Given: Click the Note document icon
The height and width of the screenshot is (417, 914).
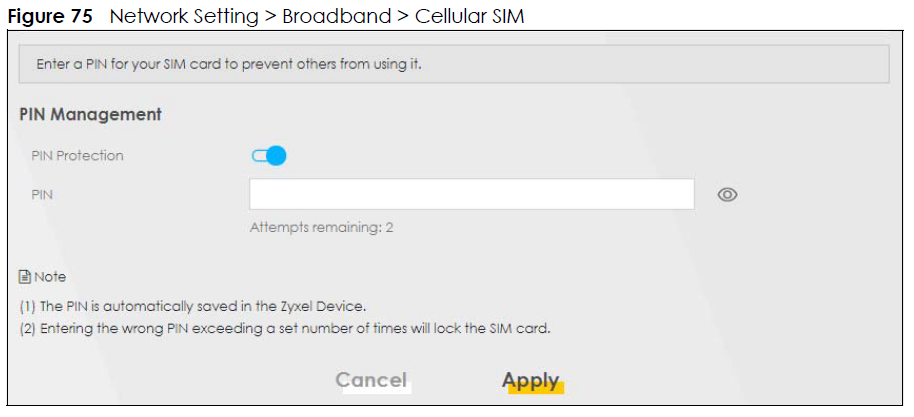Looking at the screenshot, I should [24, 277].
